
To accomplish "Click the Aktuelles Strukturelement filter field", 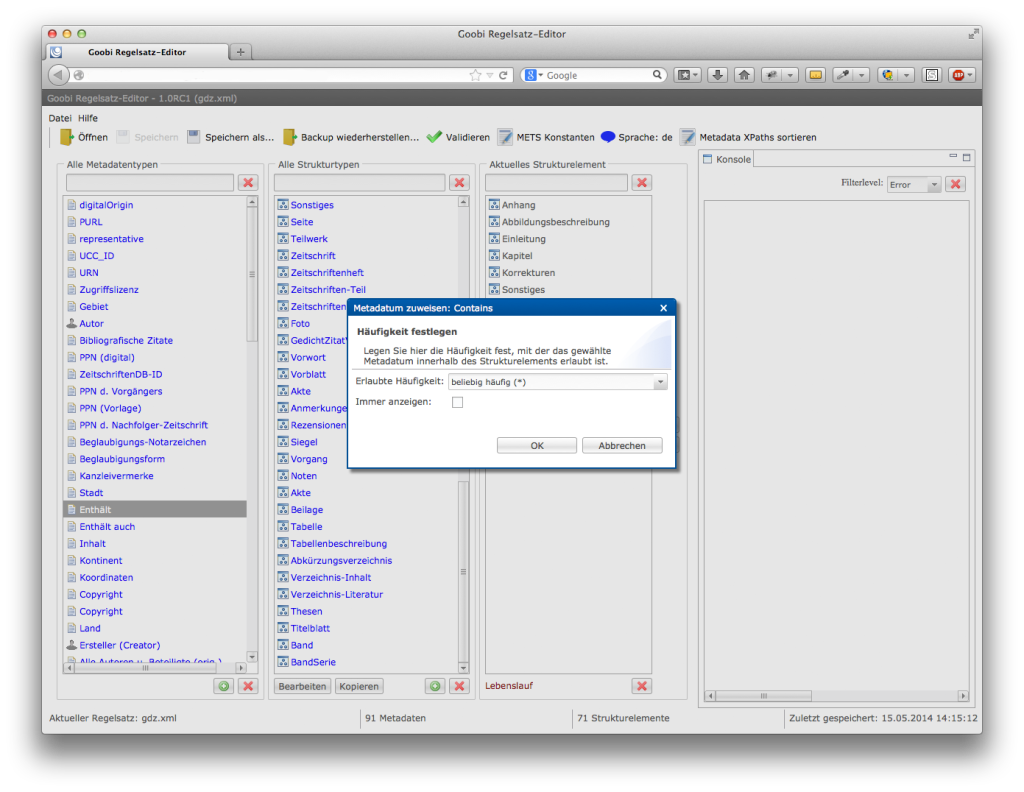I will point(556,183).
